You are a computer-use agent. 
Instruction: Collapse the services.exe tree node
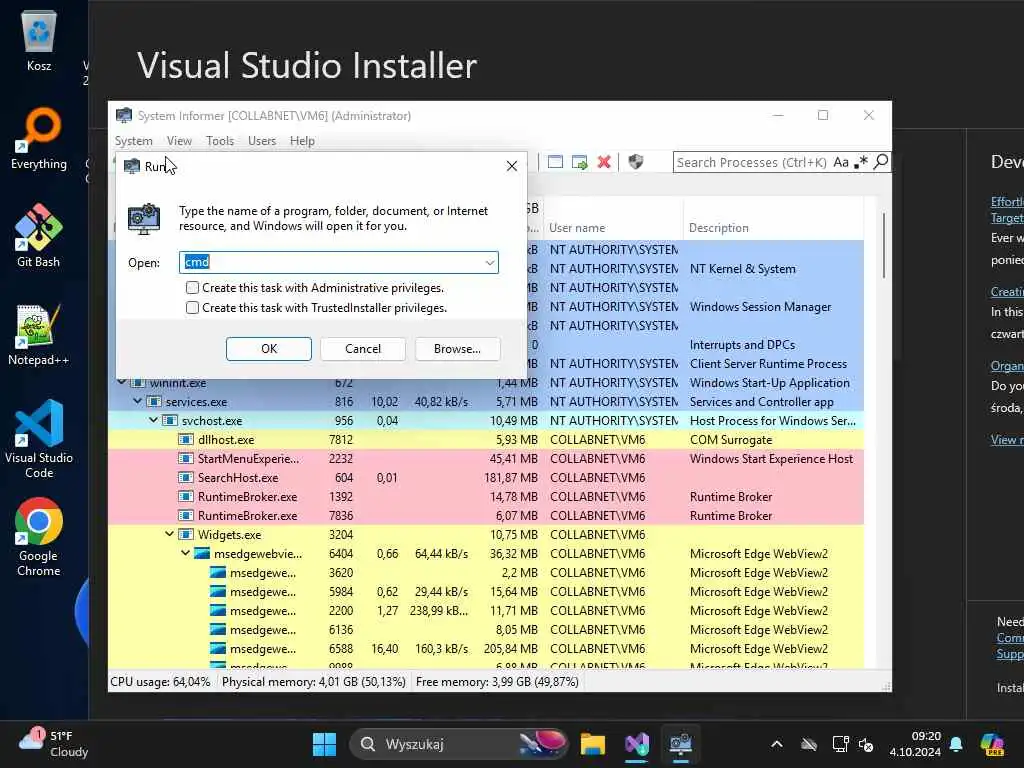coord(138,401)
